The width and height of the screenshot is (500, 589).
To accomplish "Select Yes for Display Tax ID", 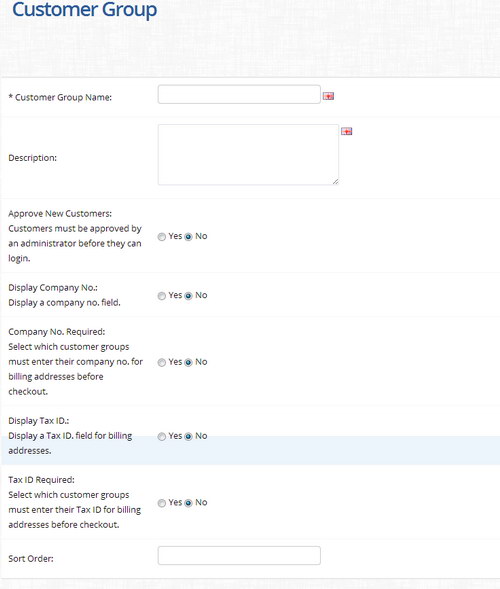I will (162, 436).
